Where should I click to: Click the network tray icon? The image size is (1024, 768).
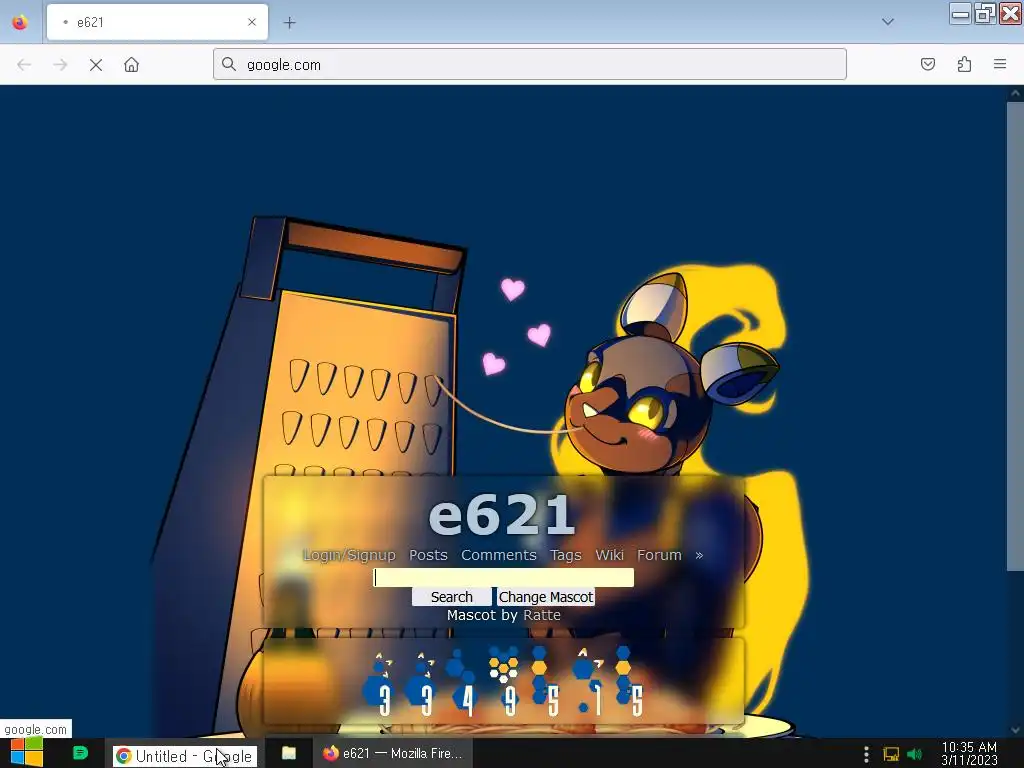(891, 754)
